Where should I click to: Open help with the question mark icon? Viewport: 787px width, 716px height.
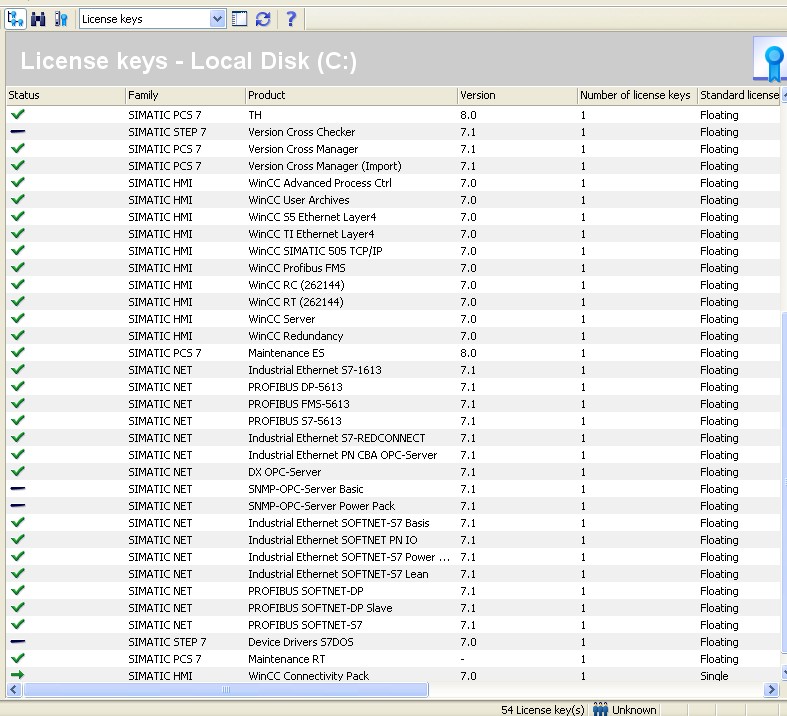coord(291,19)
